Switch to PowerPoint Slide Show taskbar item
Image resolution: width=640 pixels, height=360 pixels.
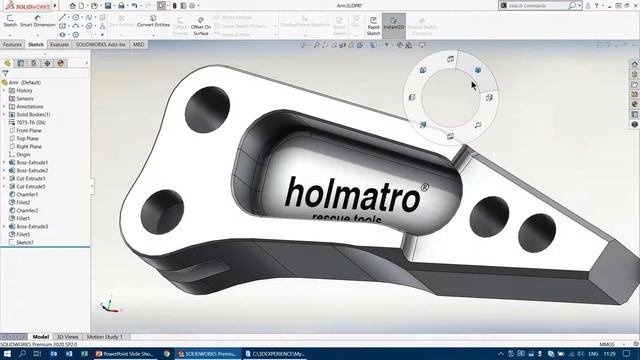tap(124, 354)
